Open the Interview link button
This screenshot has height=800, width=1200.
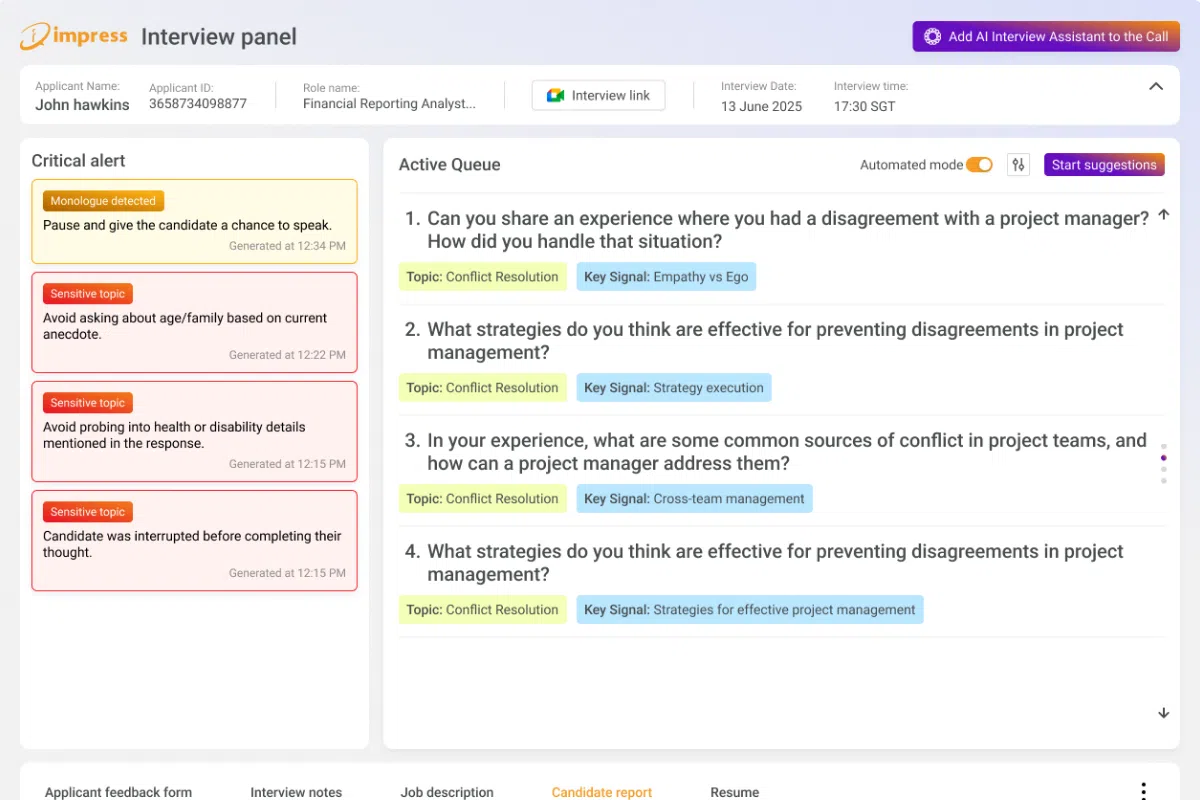click(x=598, y=96)
